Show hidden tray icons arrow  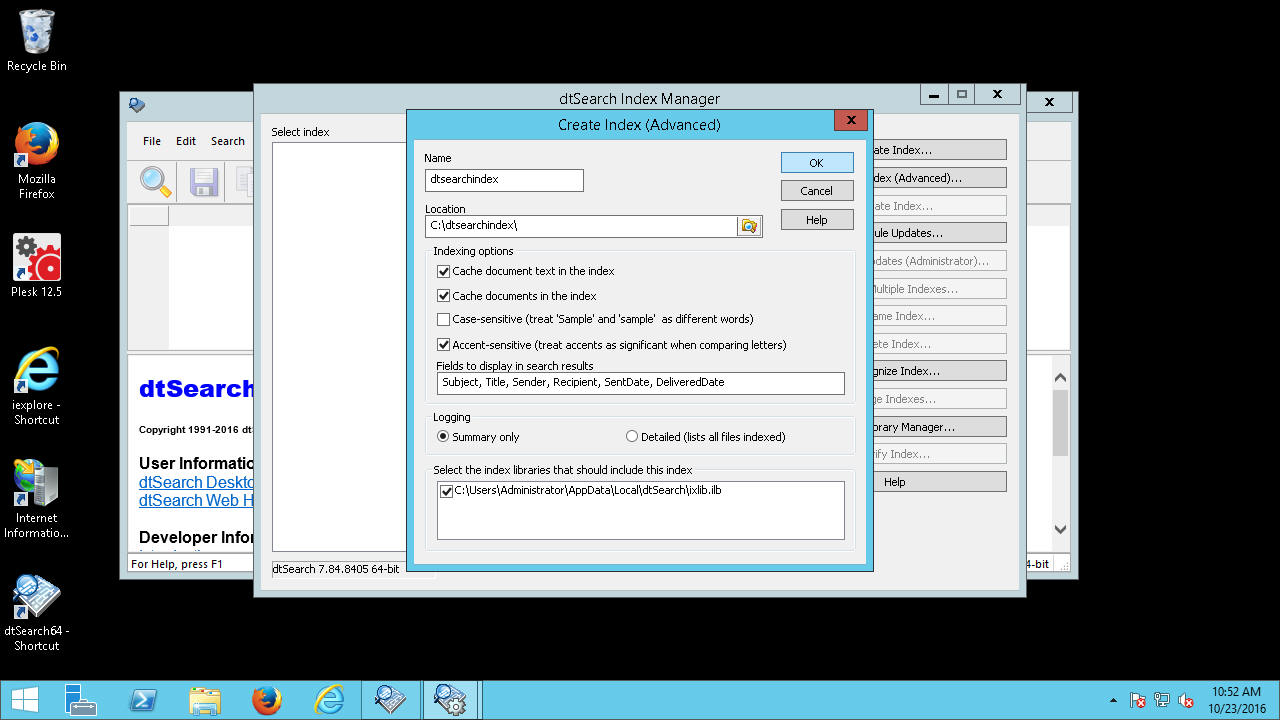1114,700
